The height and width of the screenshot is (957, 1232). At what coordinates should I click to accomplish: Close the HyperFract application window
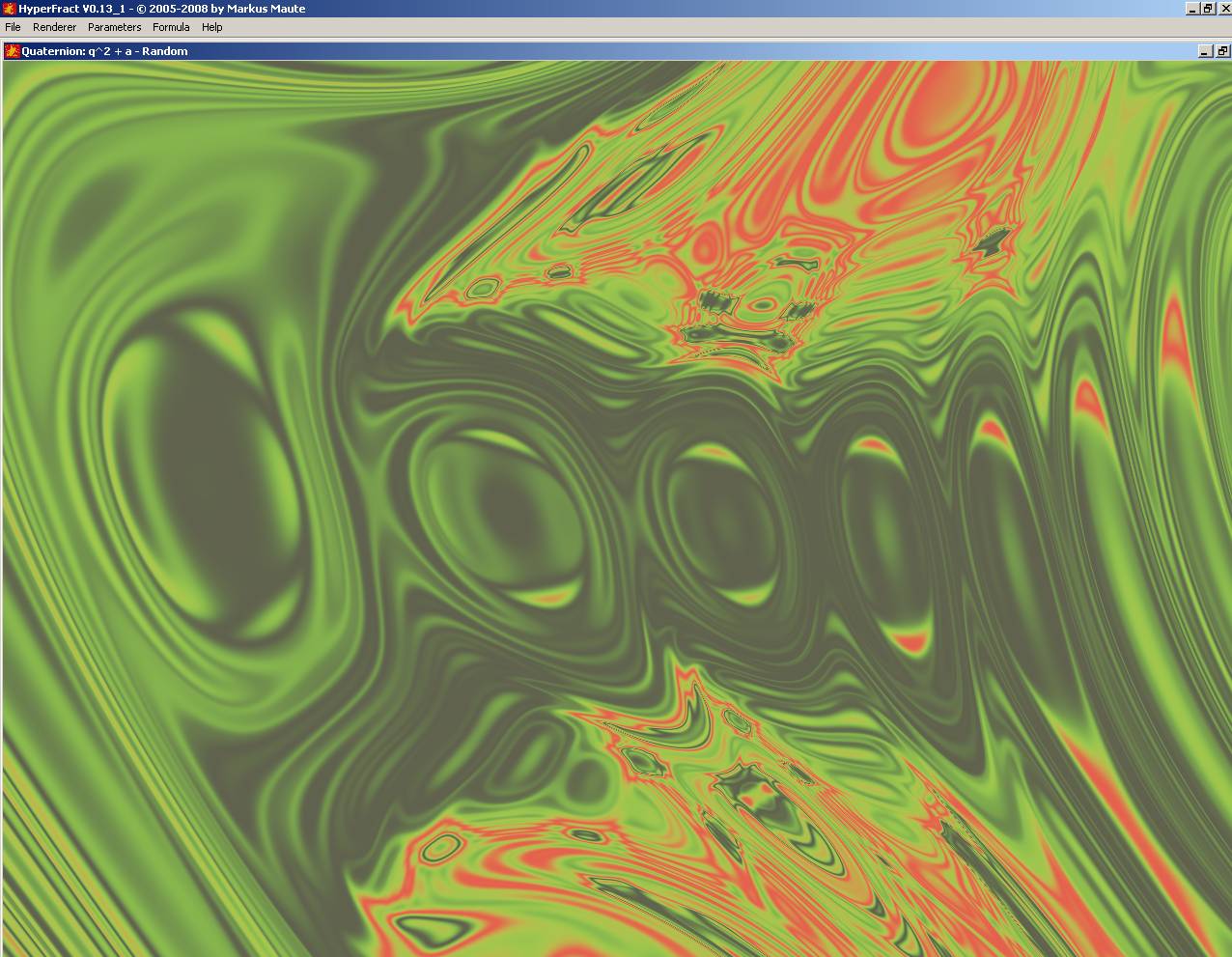(x=1223, y=9)
